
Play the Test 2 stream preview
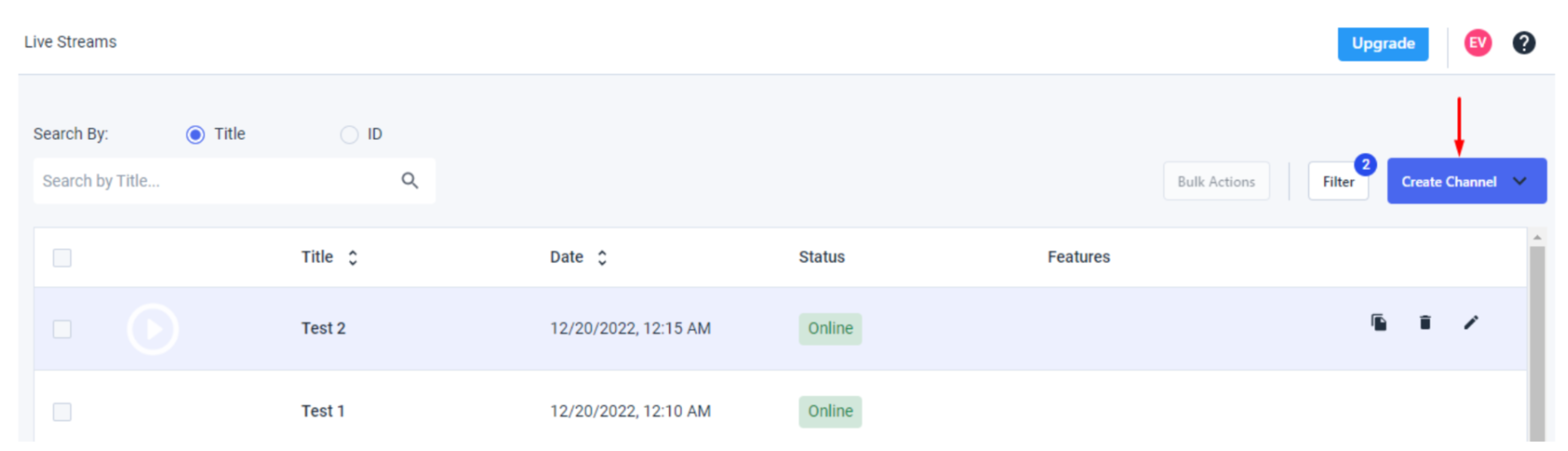point(153,329)
